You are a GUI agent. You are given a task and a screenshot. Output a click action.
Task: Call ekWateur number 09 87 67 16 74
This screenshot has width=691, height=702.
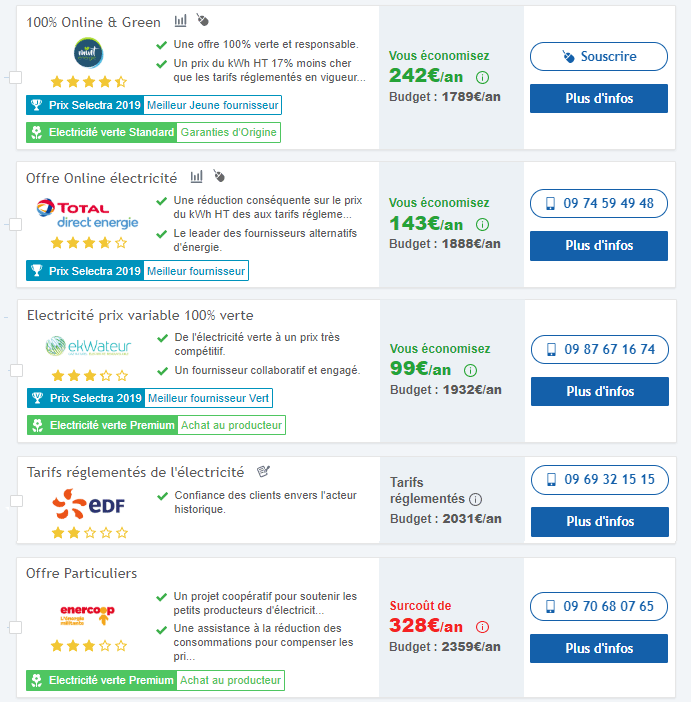point(600,349)
